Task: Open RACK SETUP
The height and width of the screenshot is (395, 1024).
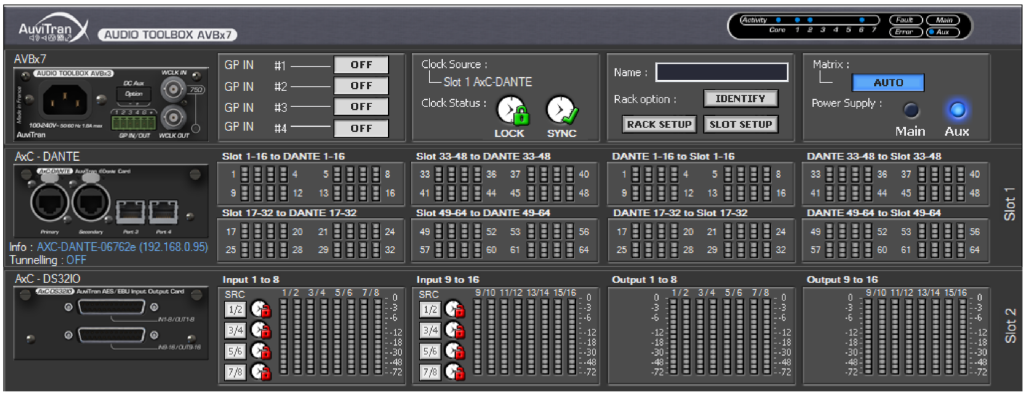Action: [660, 124]
